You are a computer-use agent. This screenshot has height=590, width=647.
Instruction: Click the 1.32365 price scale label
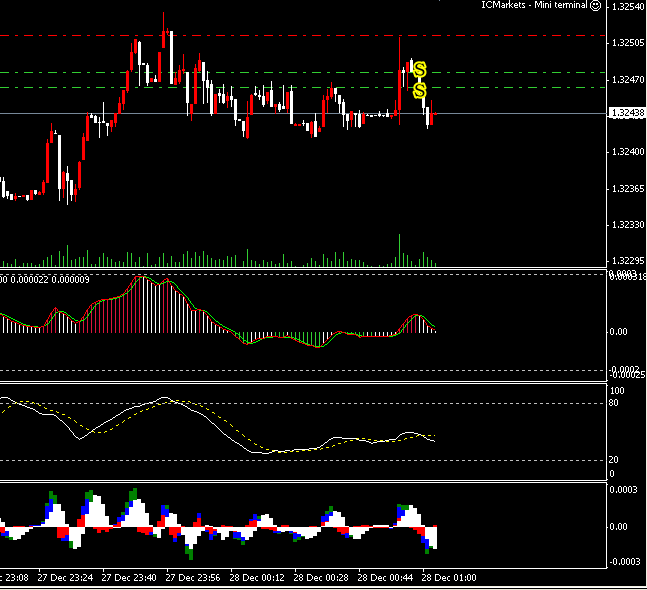(x=628, y=189)
